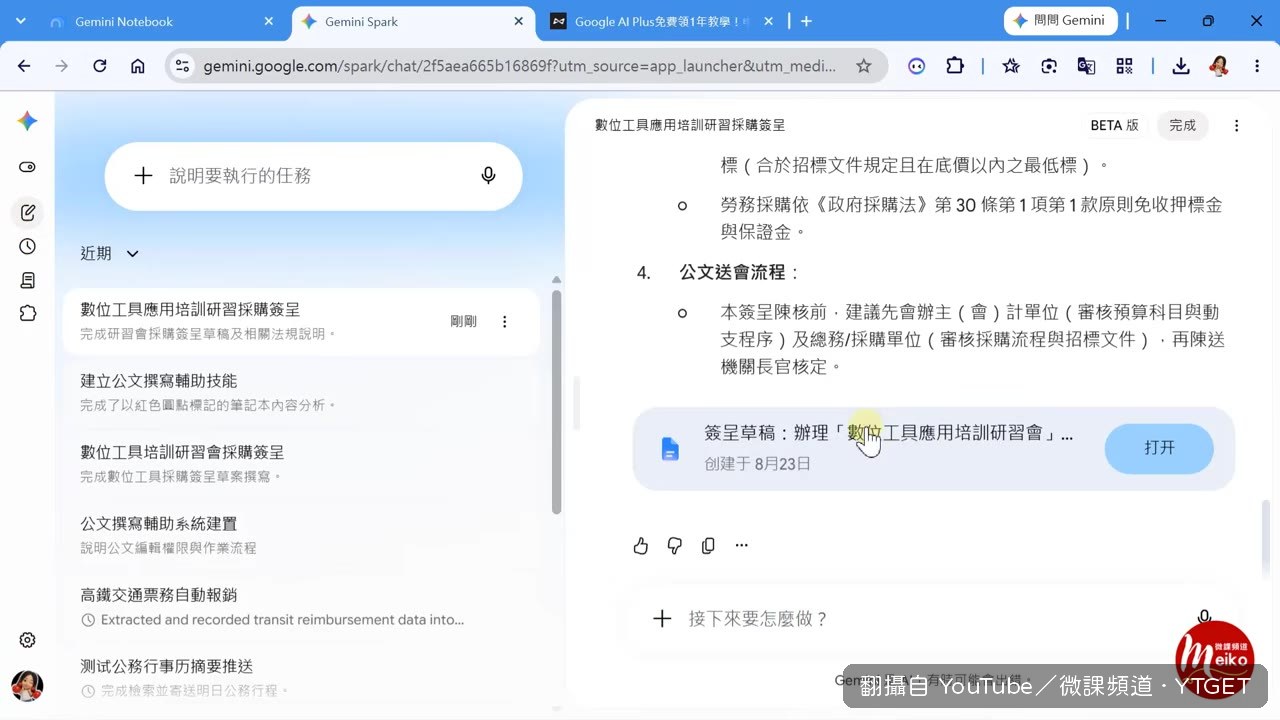Click thumbs down on response
Image resolution: width=1280 pixels, height=720 pixels.
(x=675, y=546)
